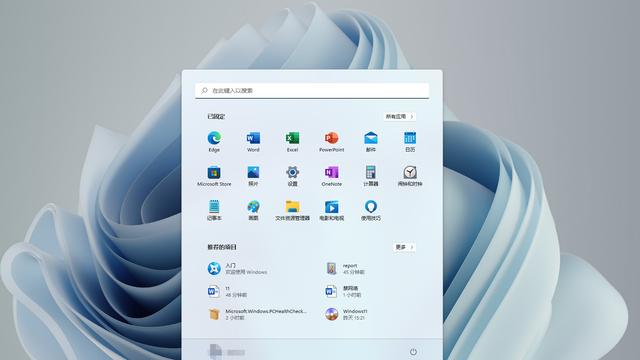This screenshot has height=360, width=640.
Task: Click the power button icon
Action: click(x=413, y=351)
